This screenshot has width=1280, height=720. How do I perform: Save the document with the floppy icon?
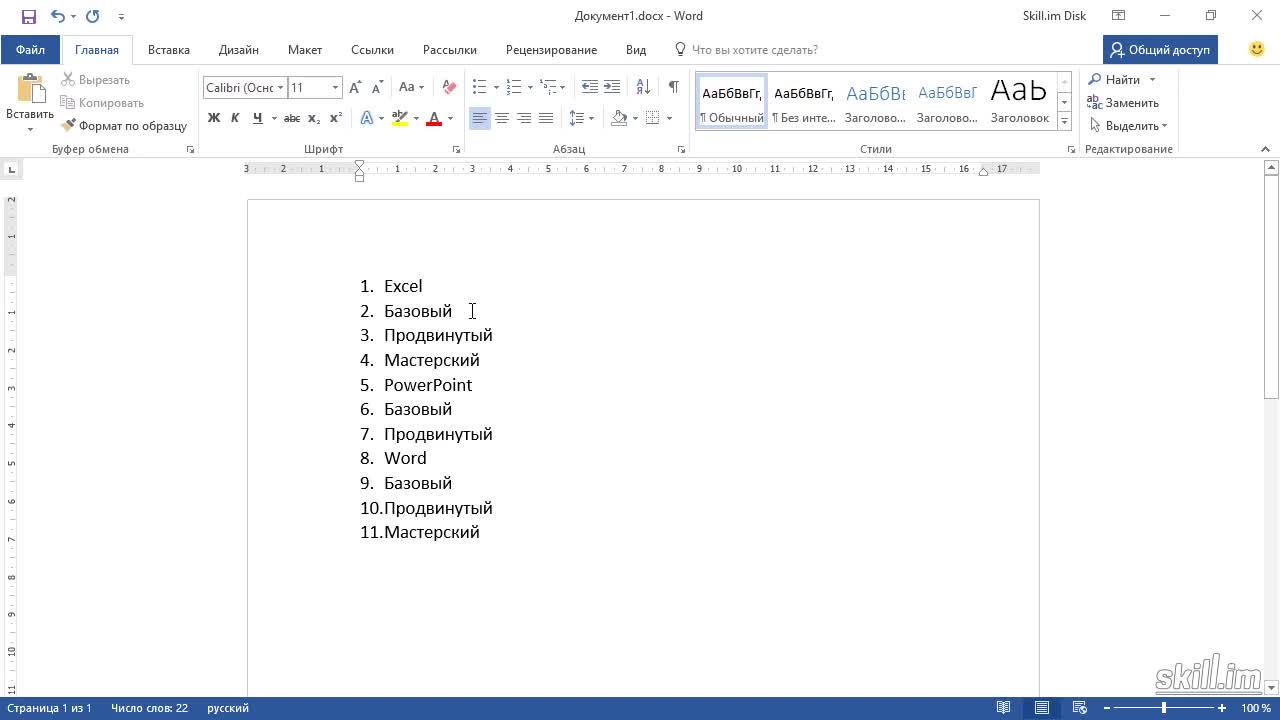[28, 16]
